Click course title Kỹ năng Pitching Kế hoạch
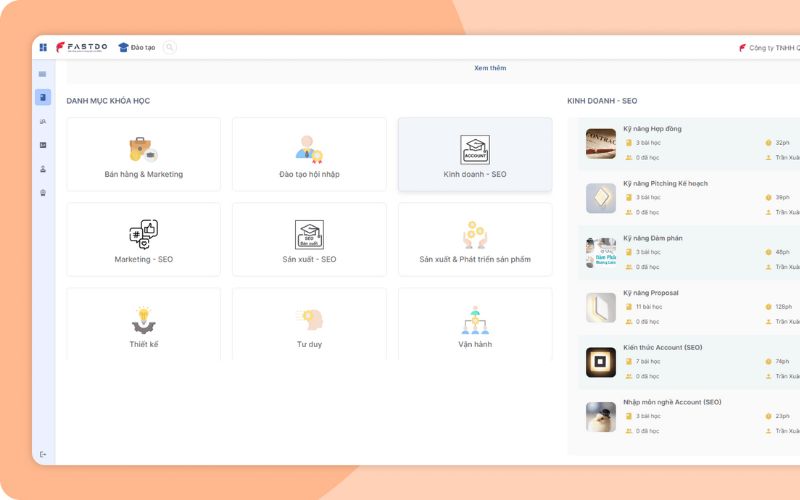The width and height of the screenshot is (800, 500). tap(665, 183)
